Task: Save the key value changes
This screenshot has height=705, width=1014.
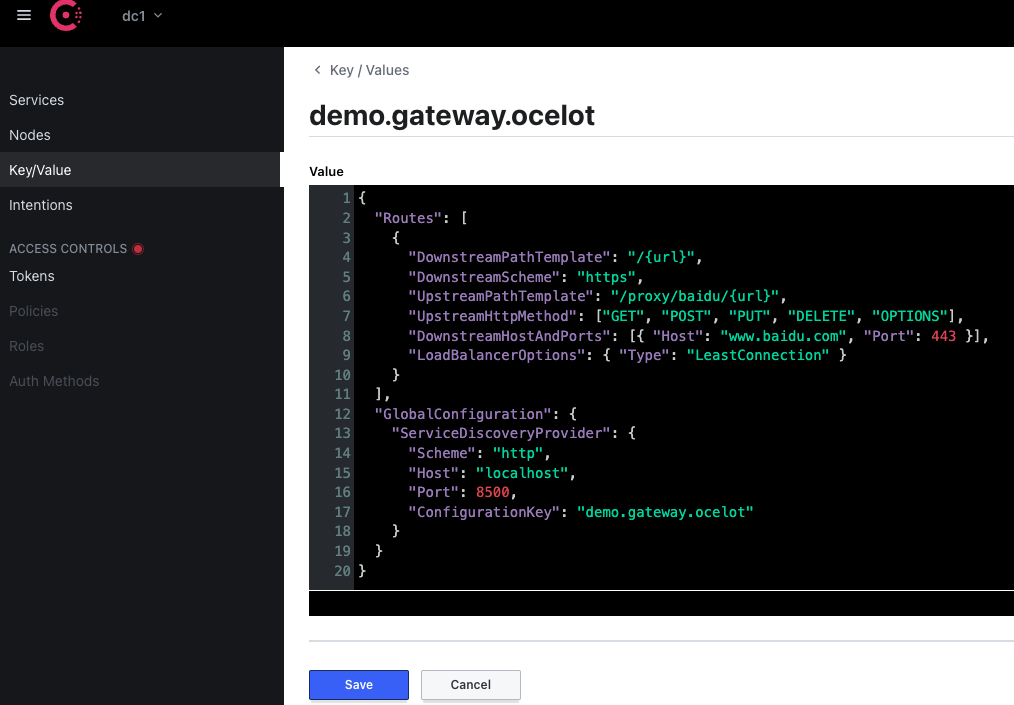Action: pyautogui.click(x=358, y=685)
